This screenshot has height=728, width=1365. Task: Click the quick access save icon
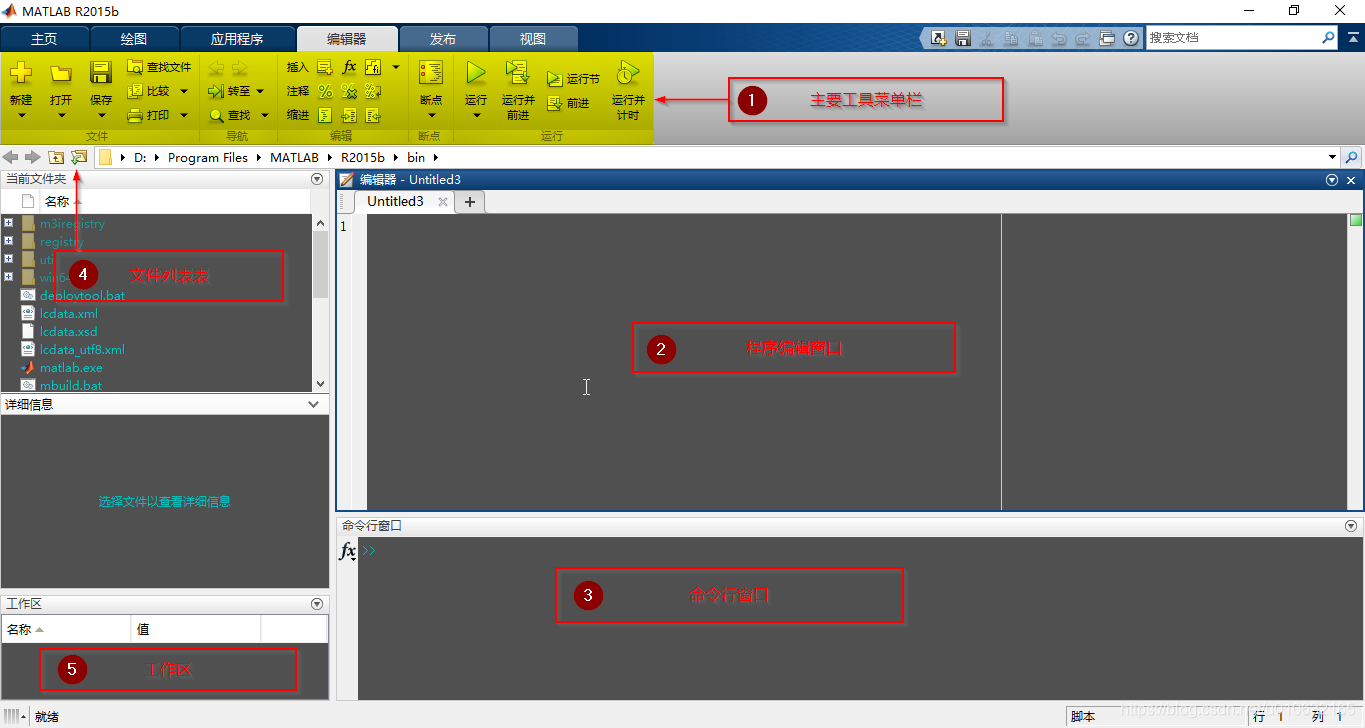tap(963, 38)
